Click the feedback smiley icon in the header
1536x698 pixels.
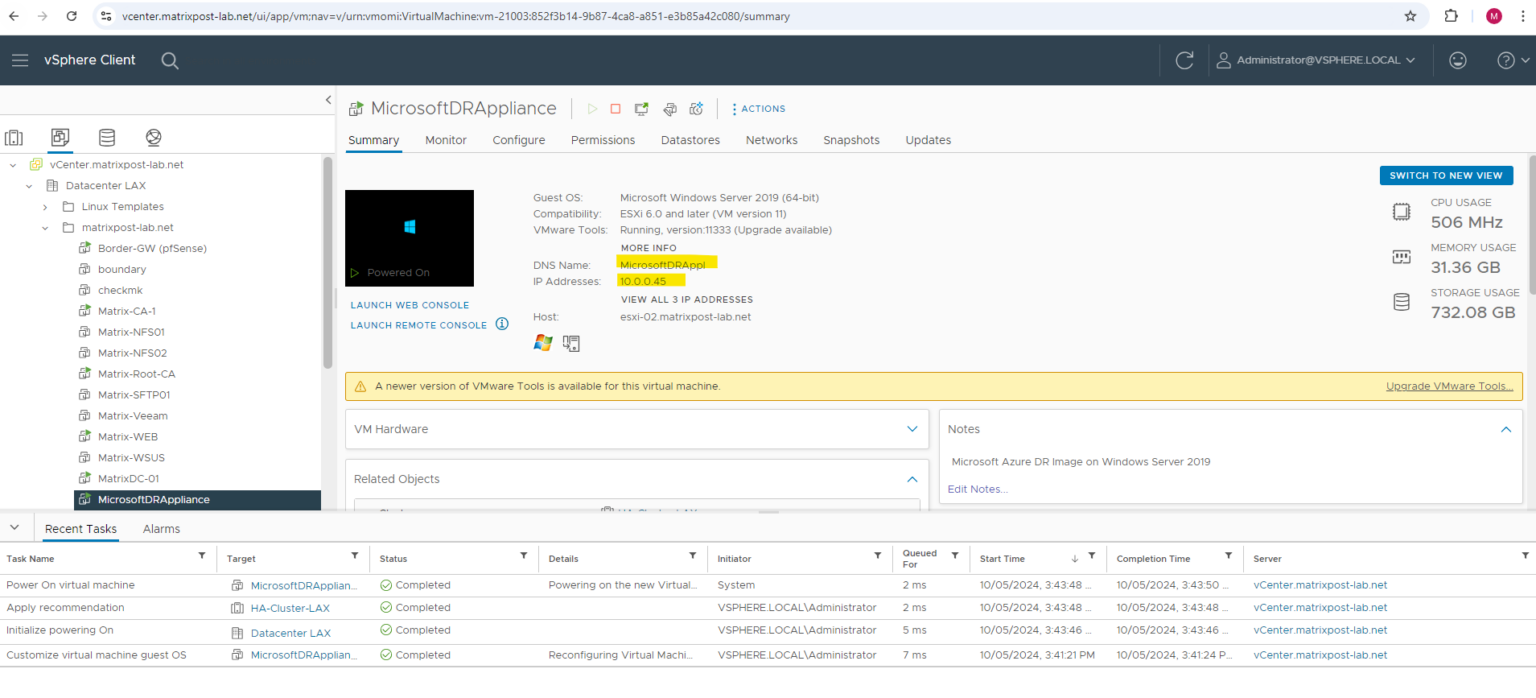[x=1457, y=60]
